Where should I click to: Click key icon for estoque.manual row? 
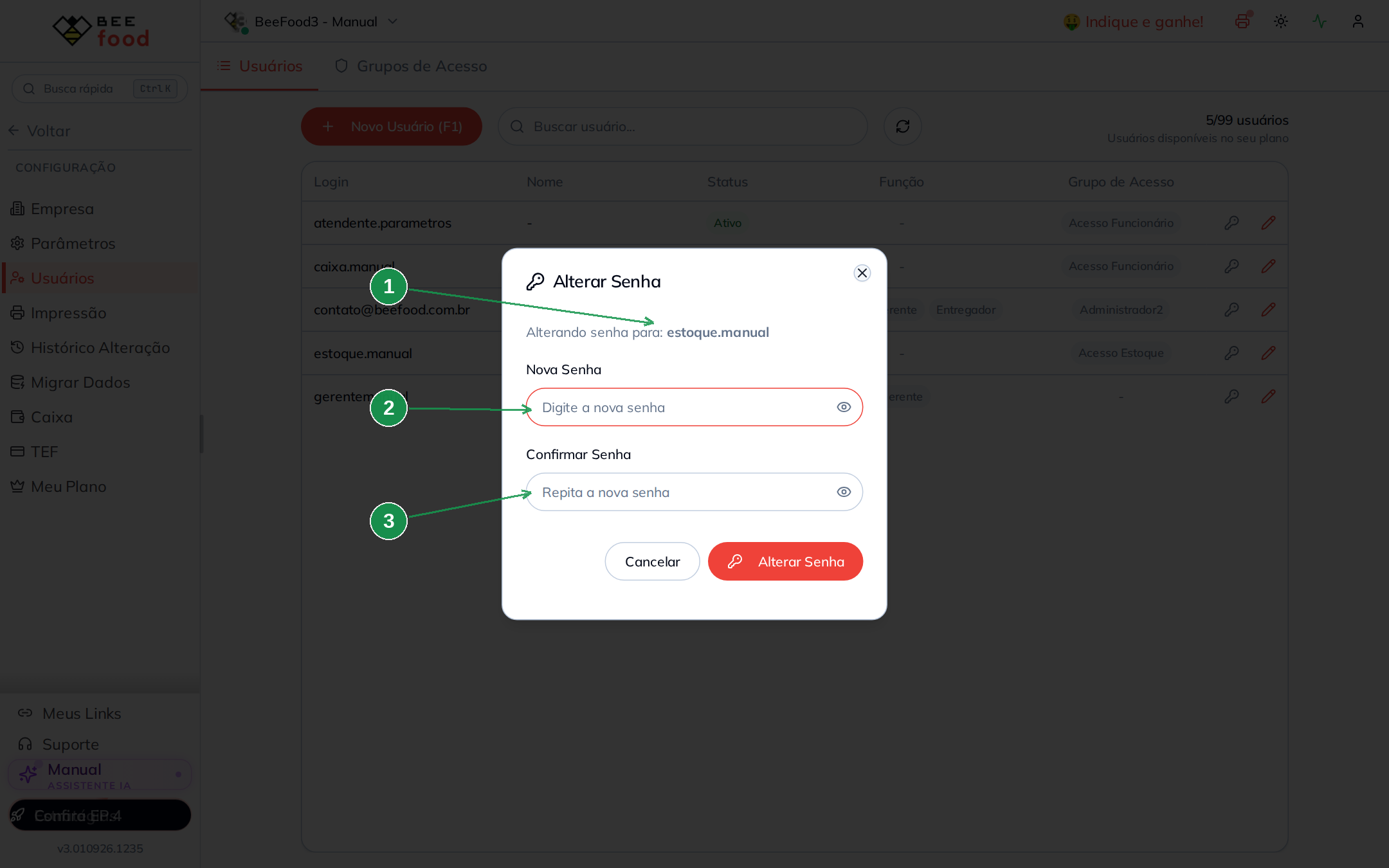[x=1231, y=353]
